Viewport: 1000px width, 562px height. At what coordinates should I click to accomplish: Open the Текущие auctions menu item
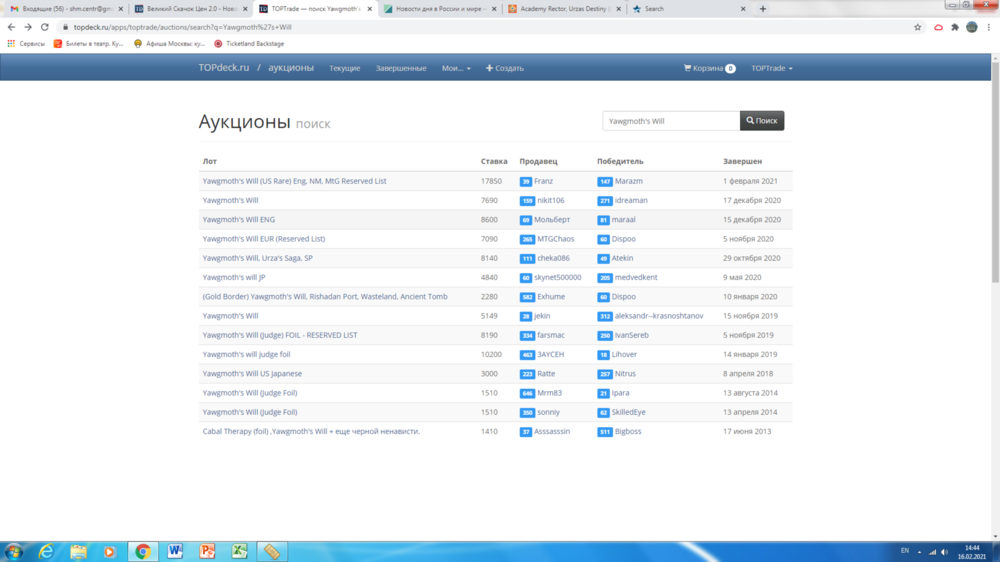pyautogui.click(x=345, y=68)
